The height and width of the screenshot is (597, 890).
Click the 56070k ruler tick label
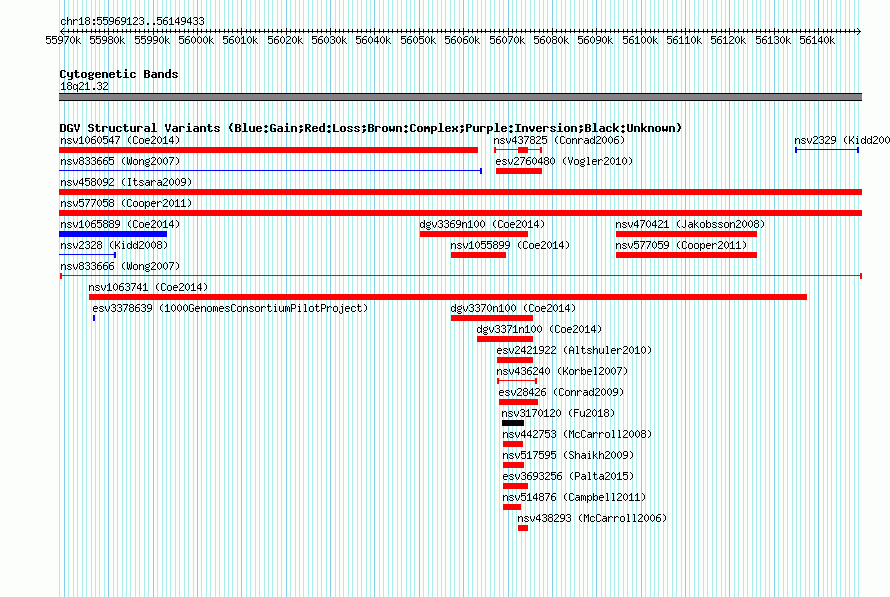[x=507, y=40]
